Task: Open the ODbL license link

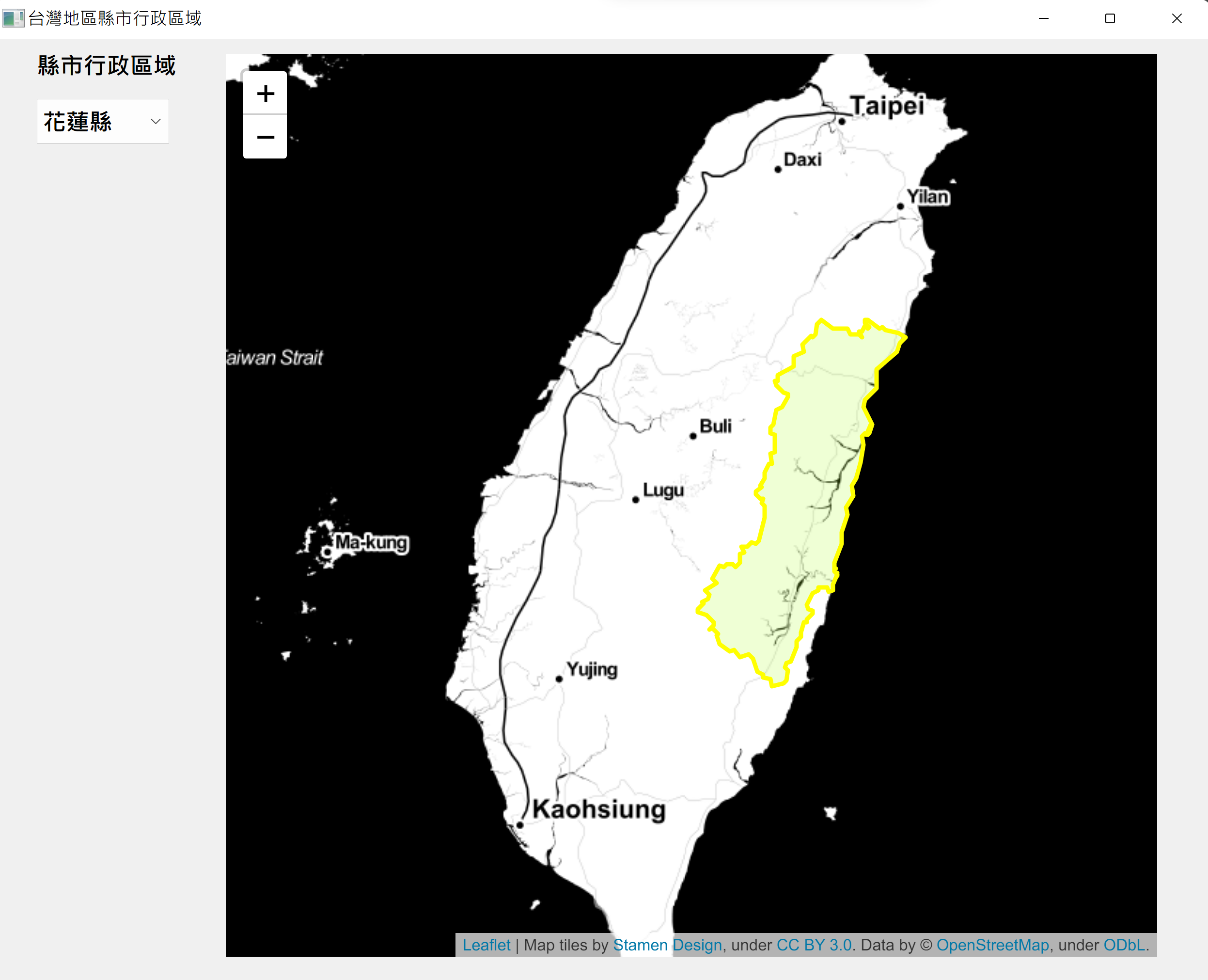Action: pyautogui.click(x=1125, y=945)
